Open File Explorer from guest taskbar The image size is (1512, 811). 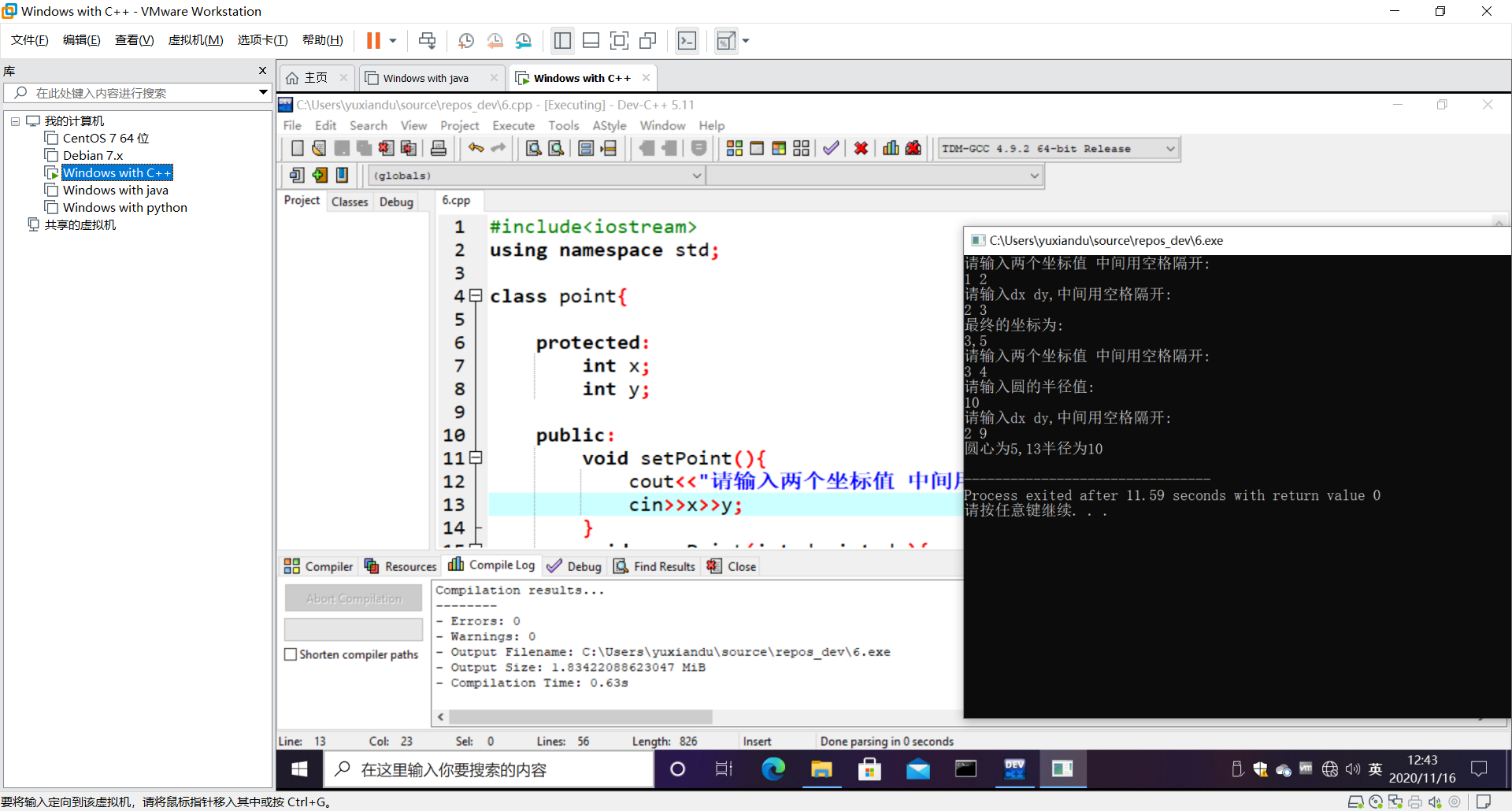point(821,768)
